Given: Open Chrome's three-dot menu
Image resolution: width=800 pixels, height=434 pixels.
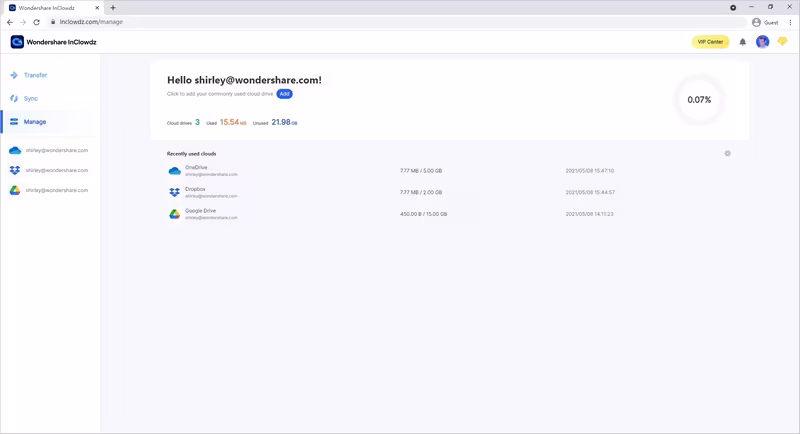Looking at the screenshot, I should pyautogui.click(x=788, y=21).
